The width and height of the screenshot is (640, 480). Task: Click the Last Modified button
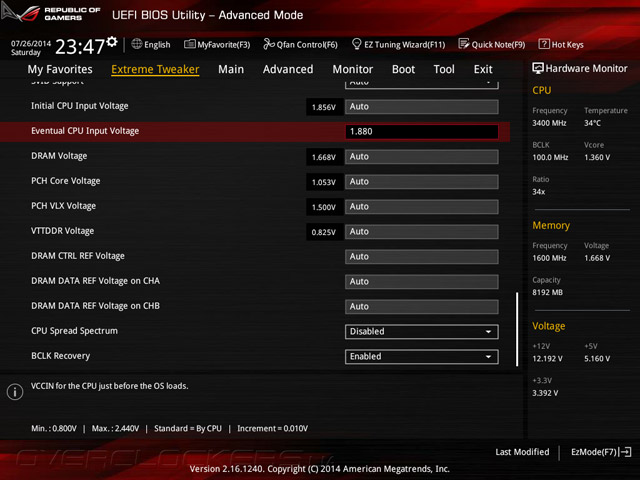click(x=522, y=452)
